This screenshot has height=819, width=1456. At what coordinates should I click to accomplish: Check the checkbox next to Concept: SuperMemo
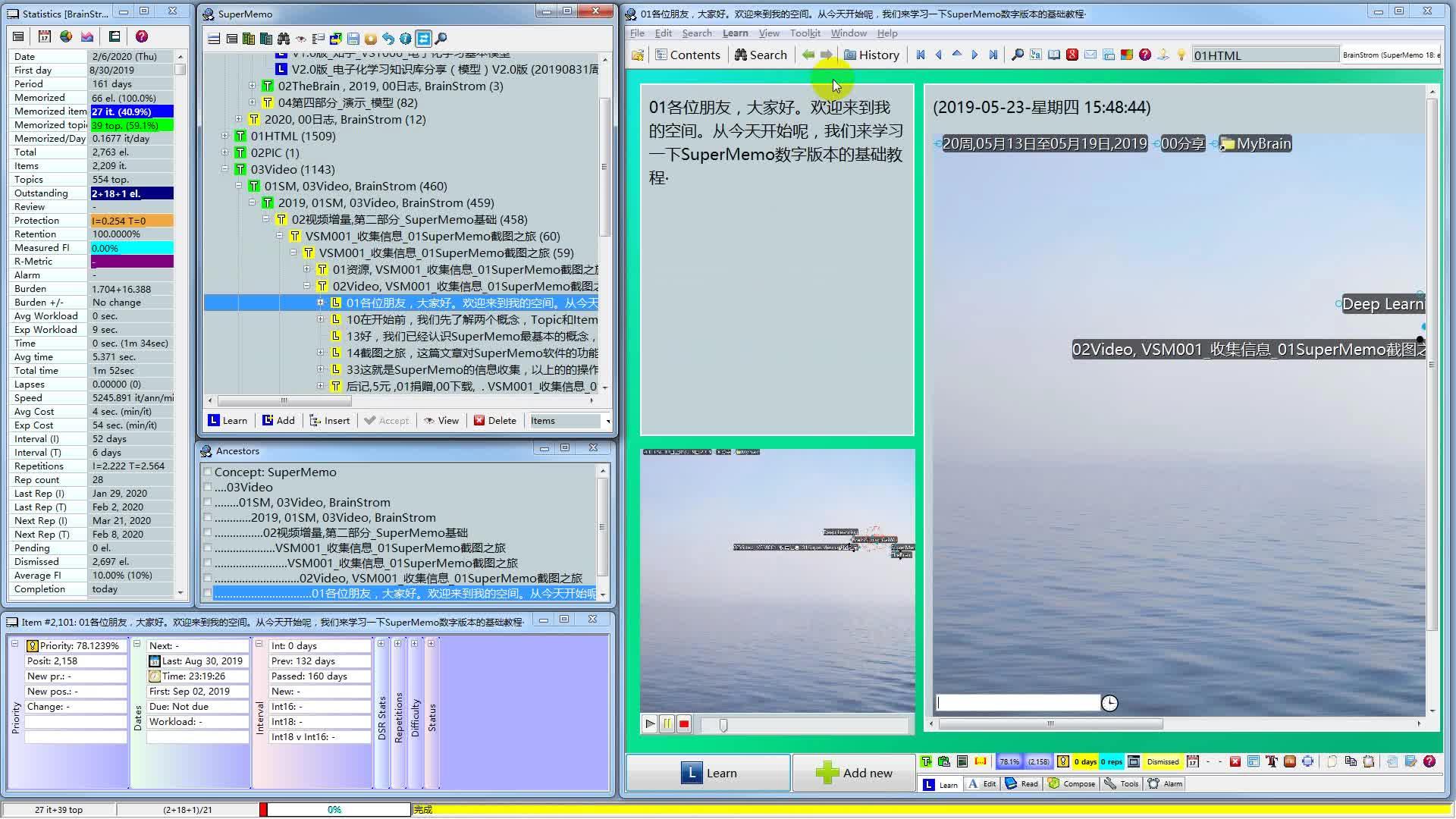click(x=207, y=472)
